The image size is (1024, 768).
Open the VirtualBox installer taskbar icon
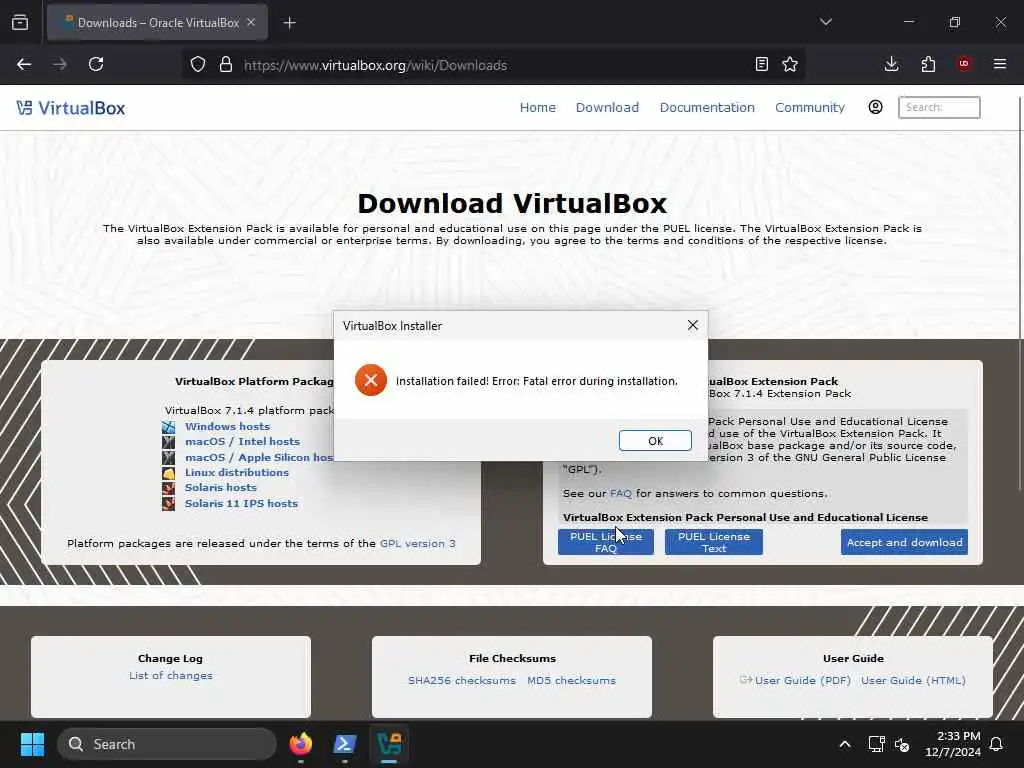[389, 744]
